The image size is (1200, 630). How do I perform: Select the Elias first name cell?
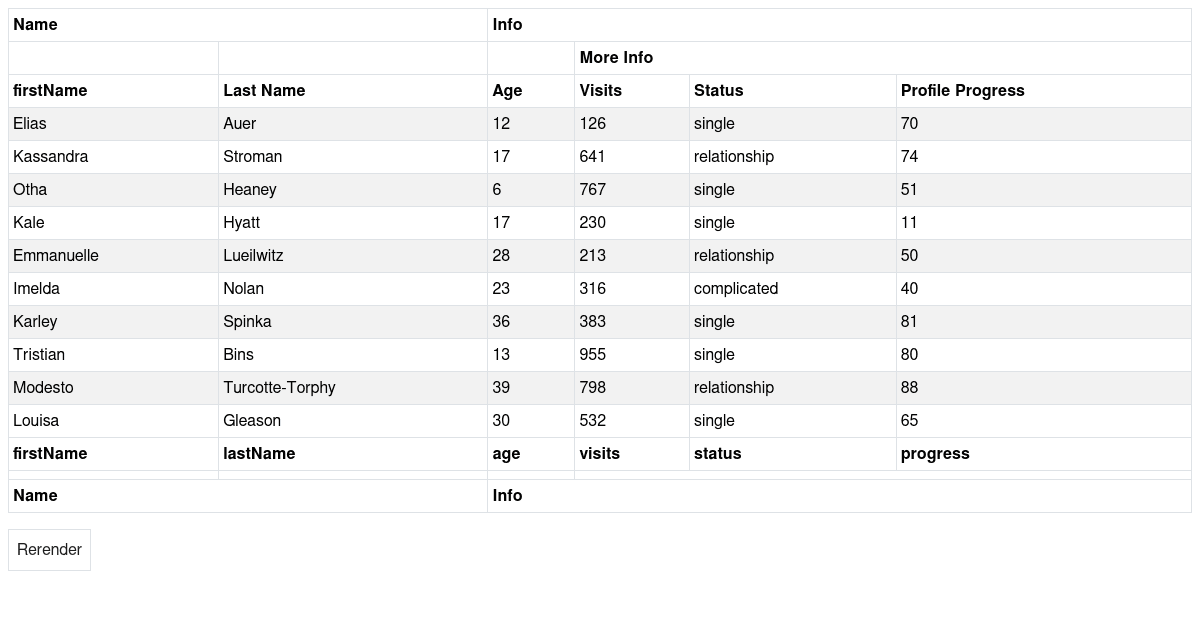click(113, 124)
